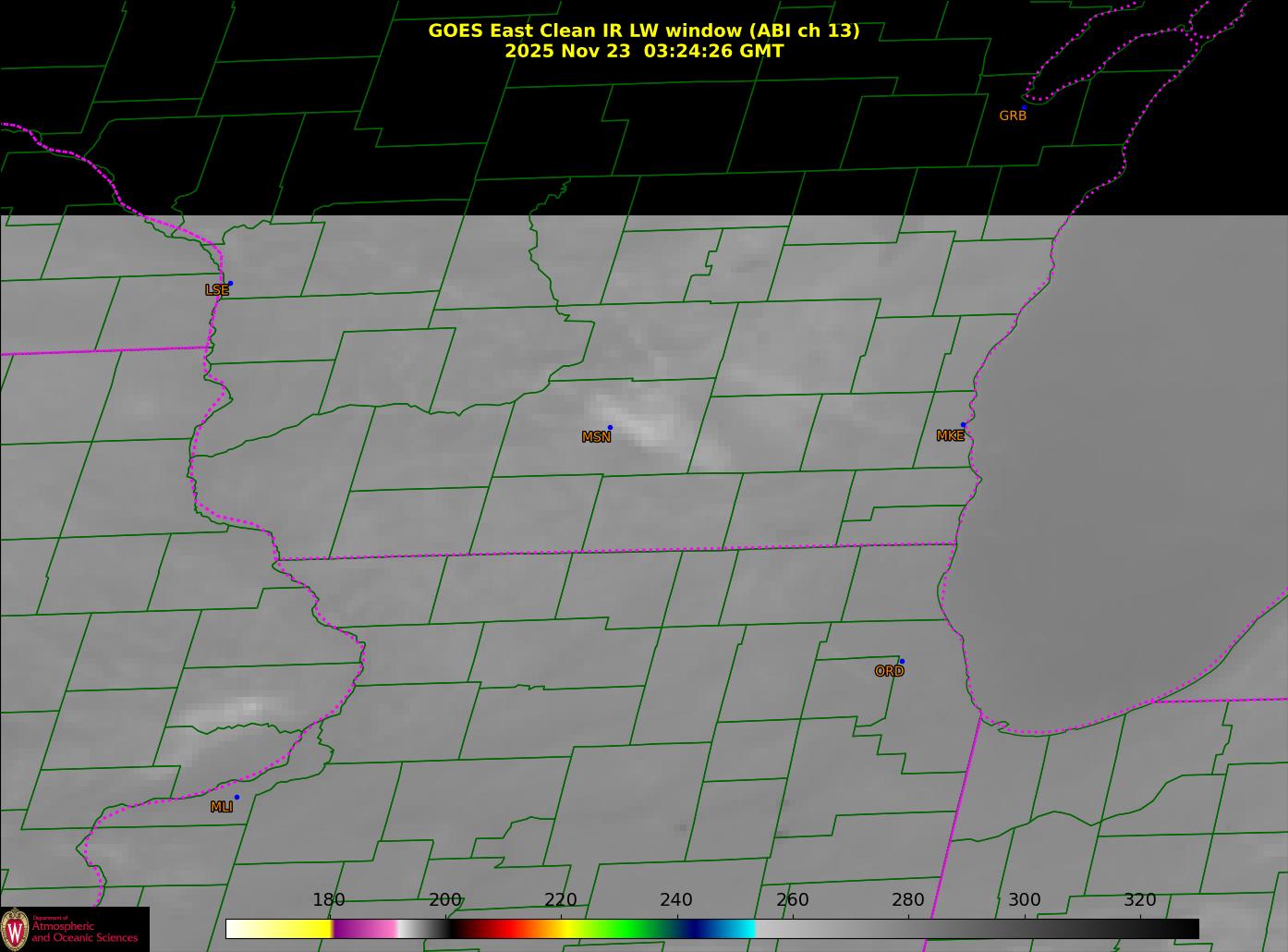This screenshot has height=952, width=1288.
Task: Click the MLI station label
Action: [x=221, y=807]
